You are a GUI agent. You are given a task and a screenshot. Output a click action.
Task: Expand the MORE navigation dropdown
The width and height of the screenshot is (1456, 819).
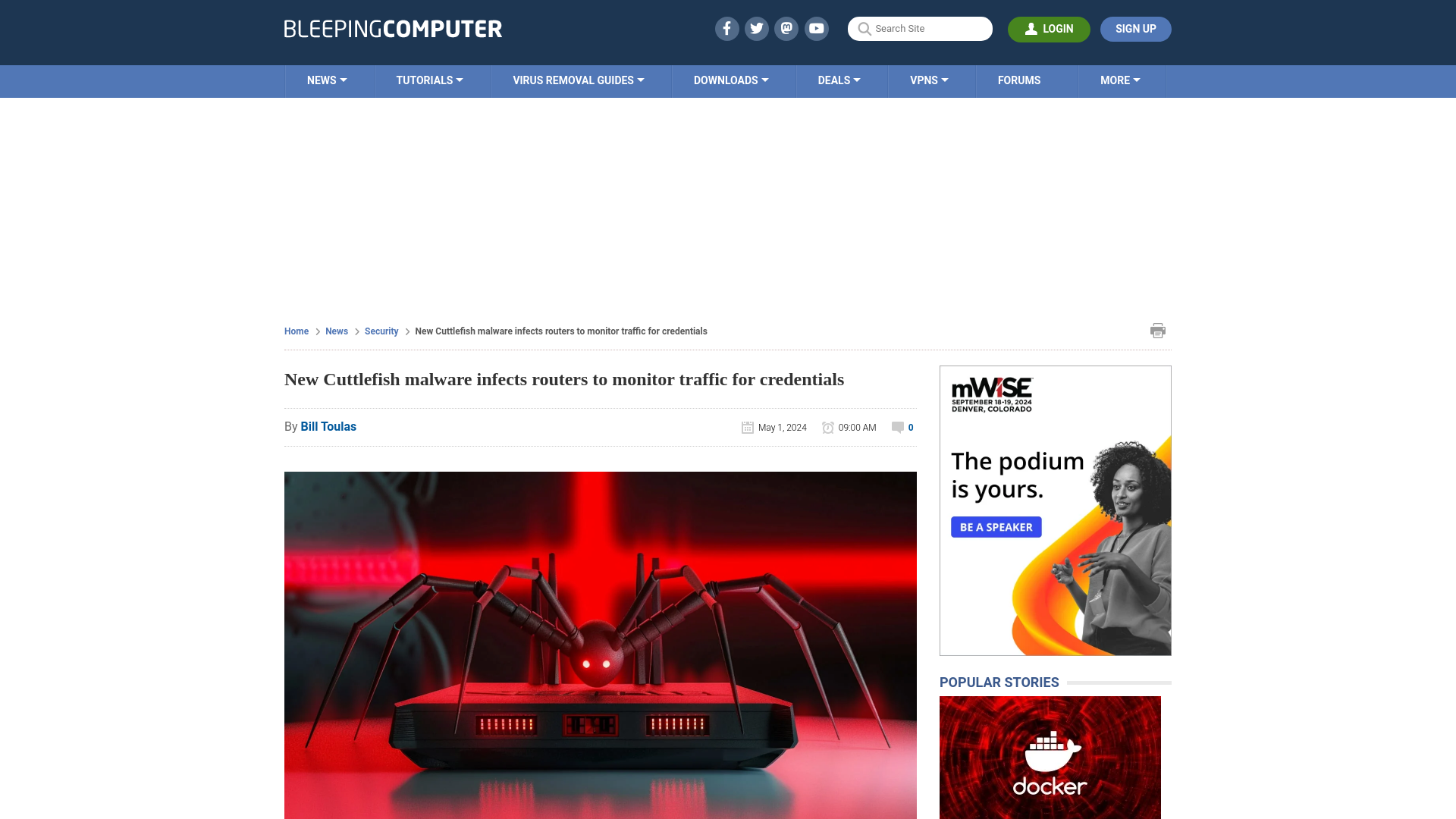pos(1120,80)
